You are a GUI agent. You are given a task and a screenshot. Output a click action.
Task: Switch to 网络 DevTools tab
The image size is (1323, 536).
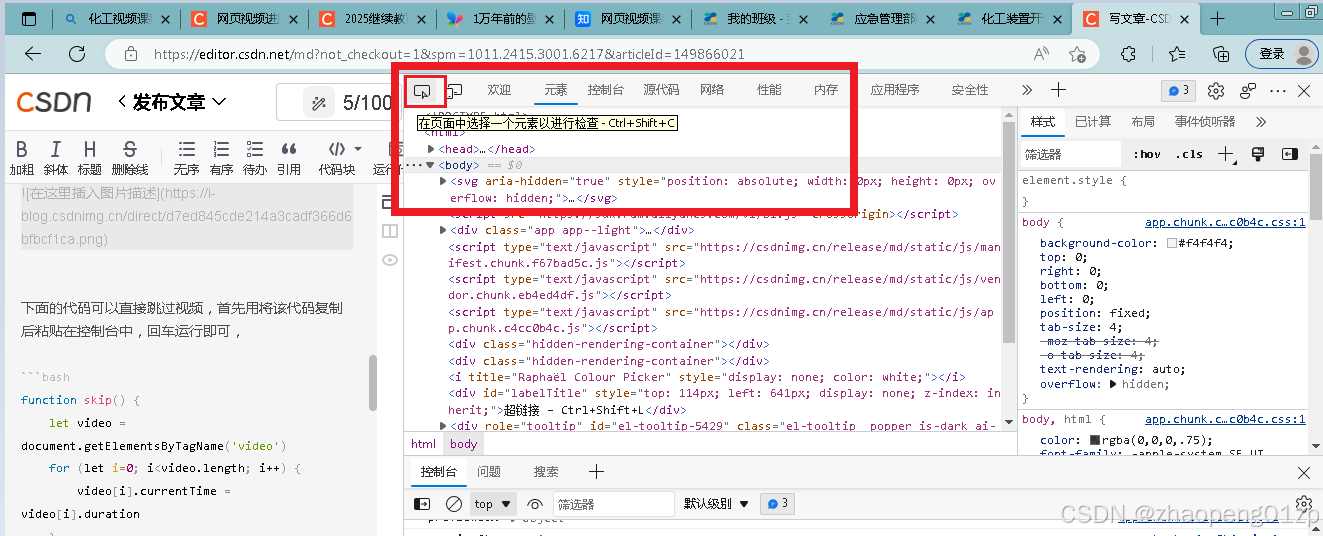712,90
